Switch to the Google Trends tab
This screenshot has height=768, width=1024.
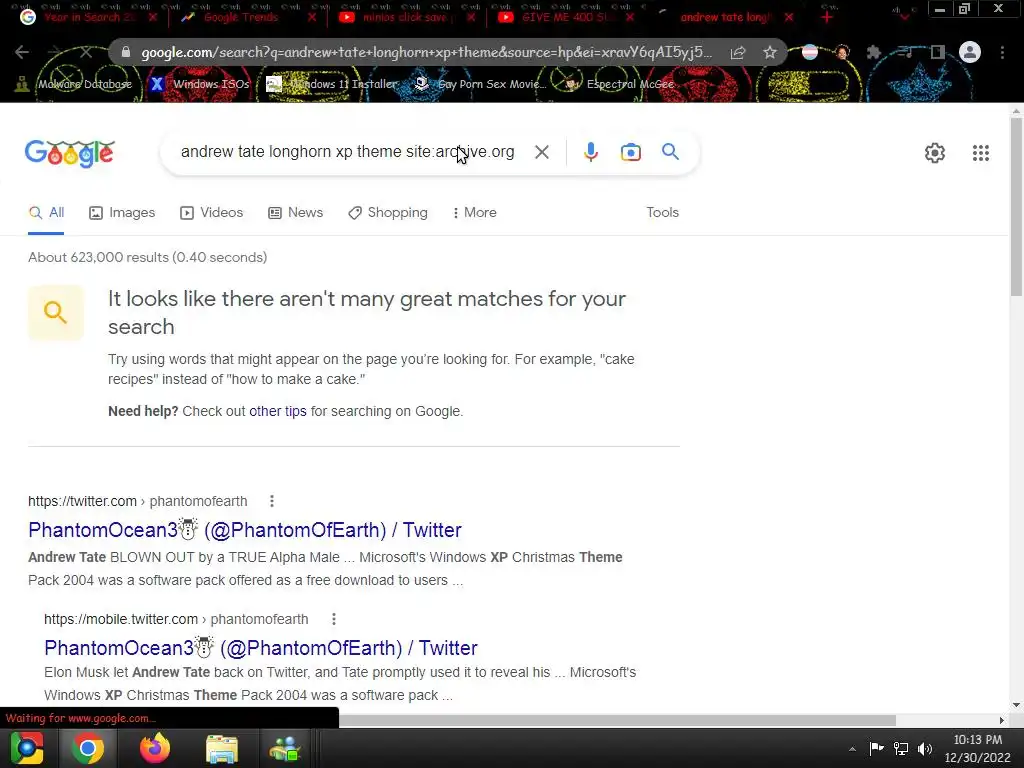click(240, 17)
